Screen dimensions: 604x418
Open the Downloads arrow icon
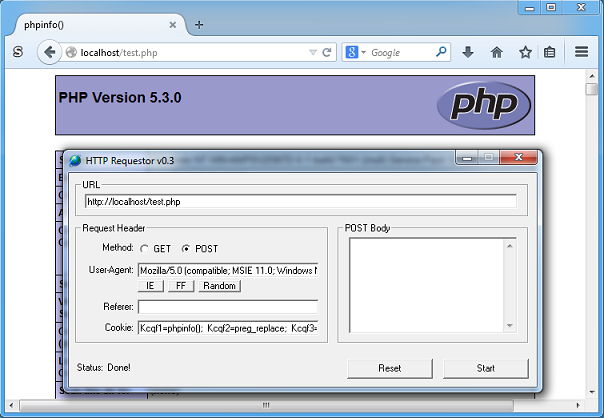(x=468, y=52)
